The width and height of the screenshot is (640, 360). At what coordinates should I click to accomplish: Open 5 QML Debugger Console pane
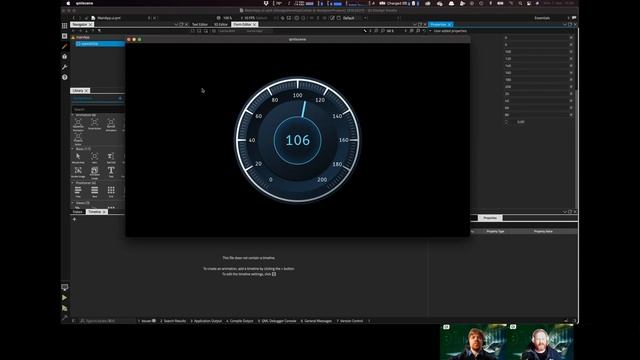(277, 321)
